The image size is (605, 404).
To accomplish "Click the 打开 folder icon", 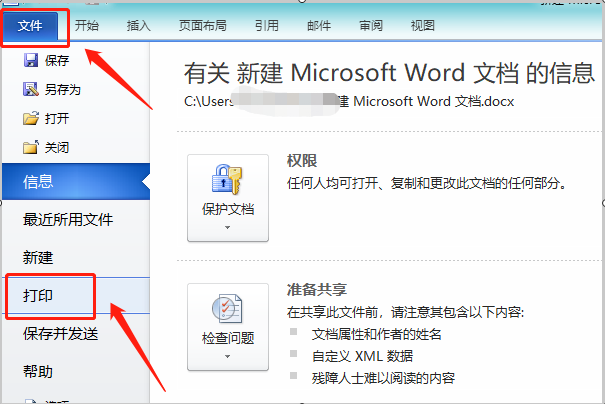I will [x=31, y=118].
